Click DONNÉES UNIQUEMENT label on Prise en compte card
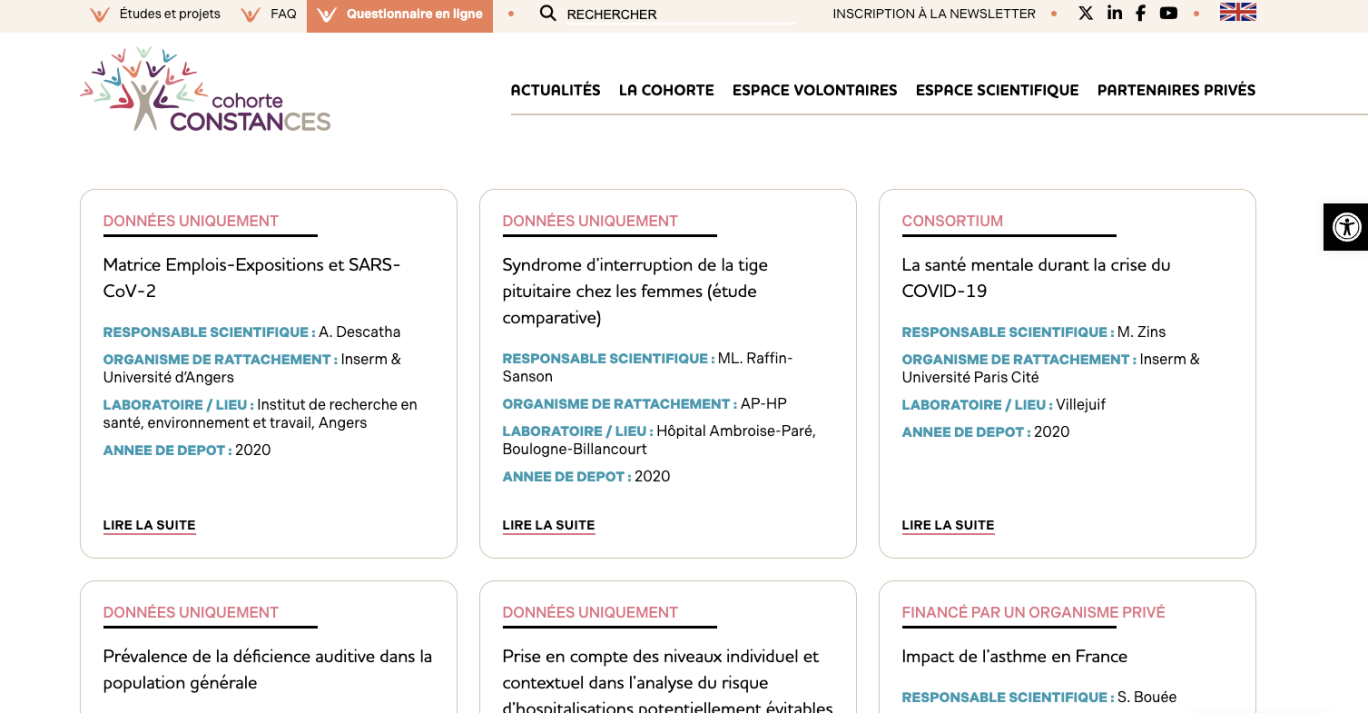1368x713 pixels. click(590, 613)
